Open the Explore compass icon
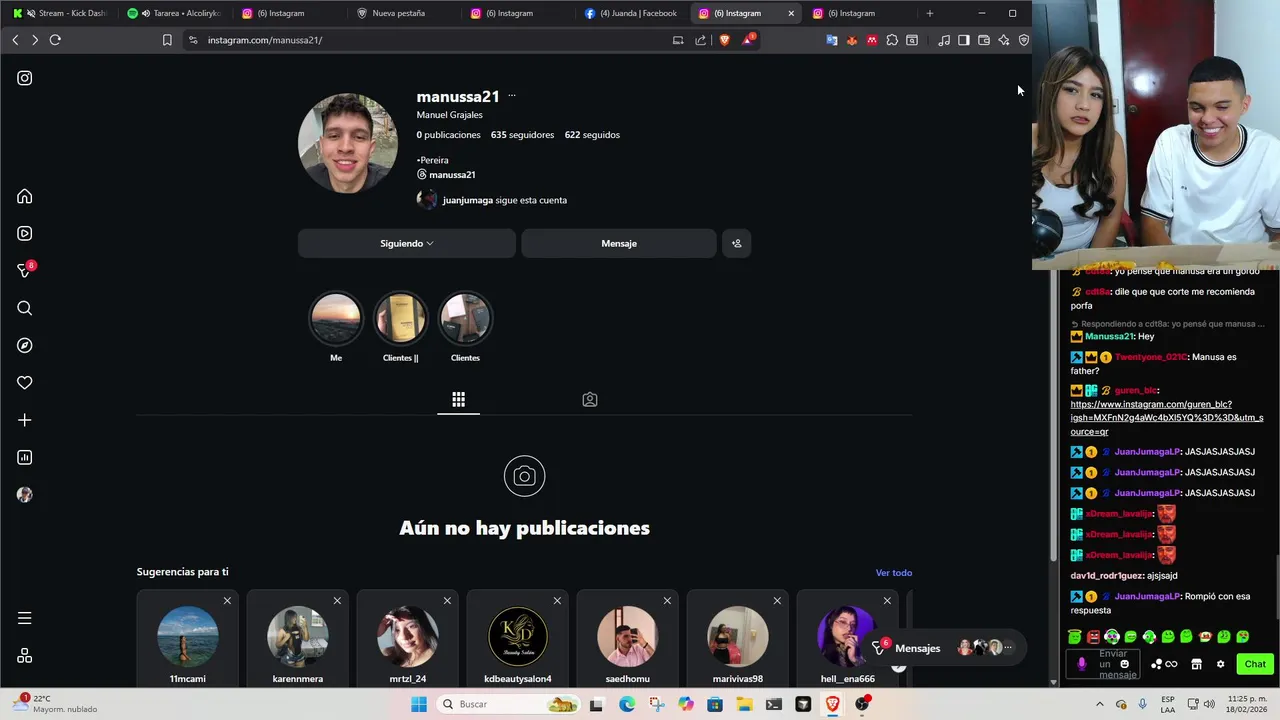 tap(25, 345)
